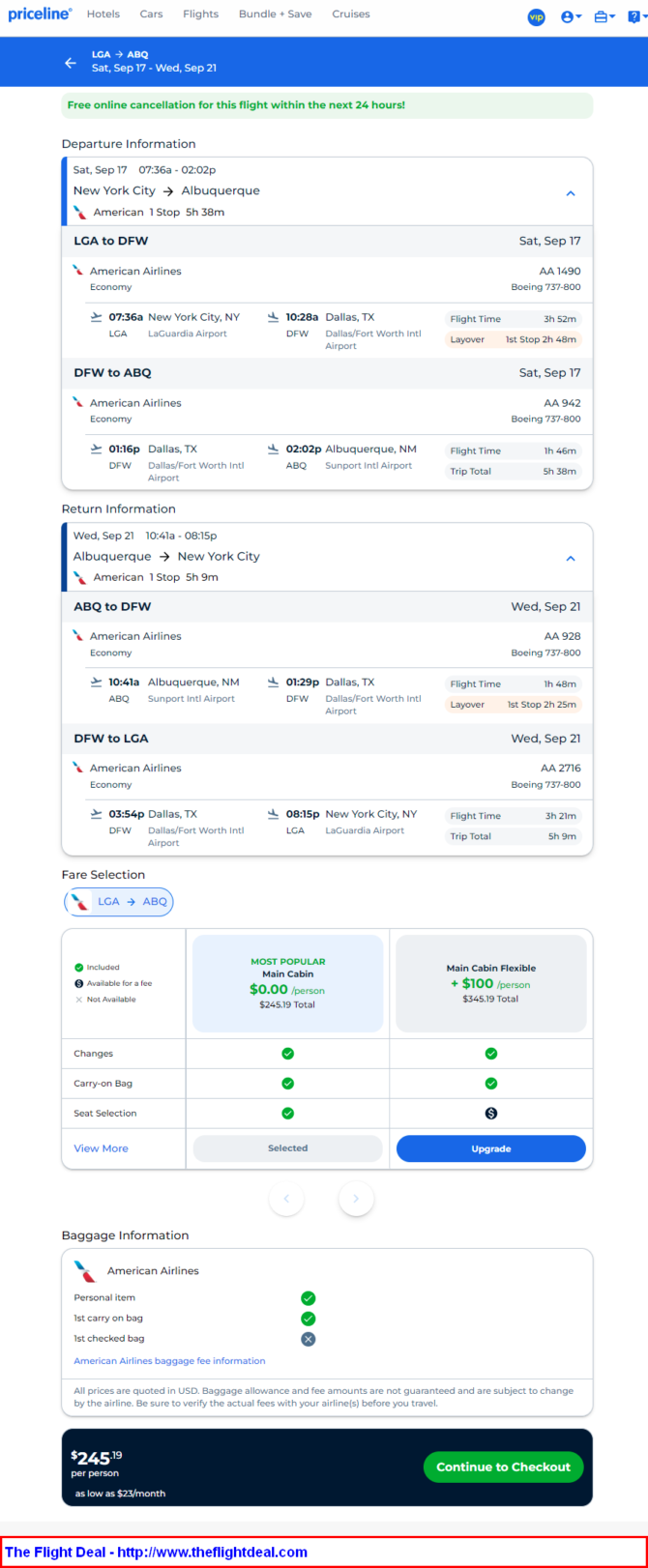648x1568 pixels.
Task: Open the Hotels menu item
Action: point(103,15)
